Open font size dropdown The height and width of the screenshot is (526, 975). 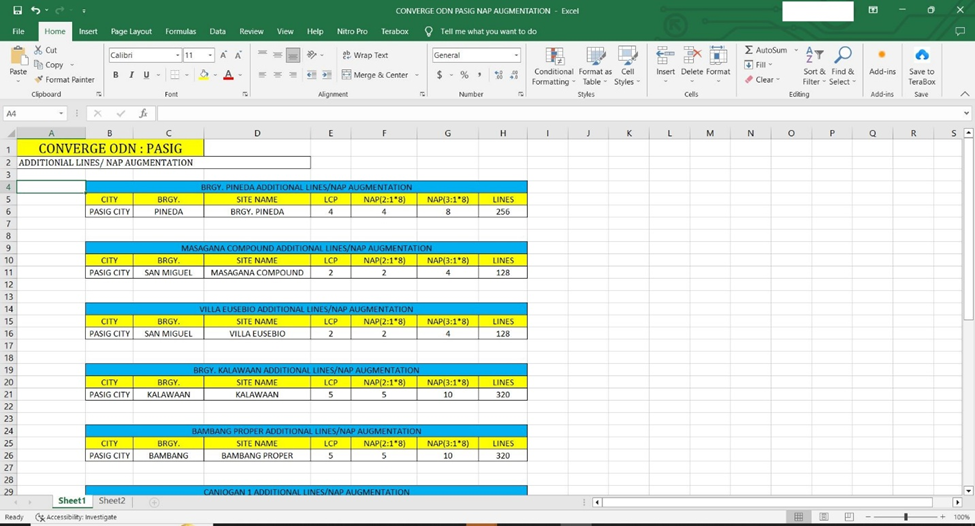tap(210, 55)
